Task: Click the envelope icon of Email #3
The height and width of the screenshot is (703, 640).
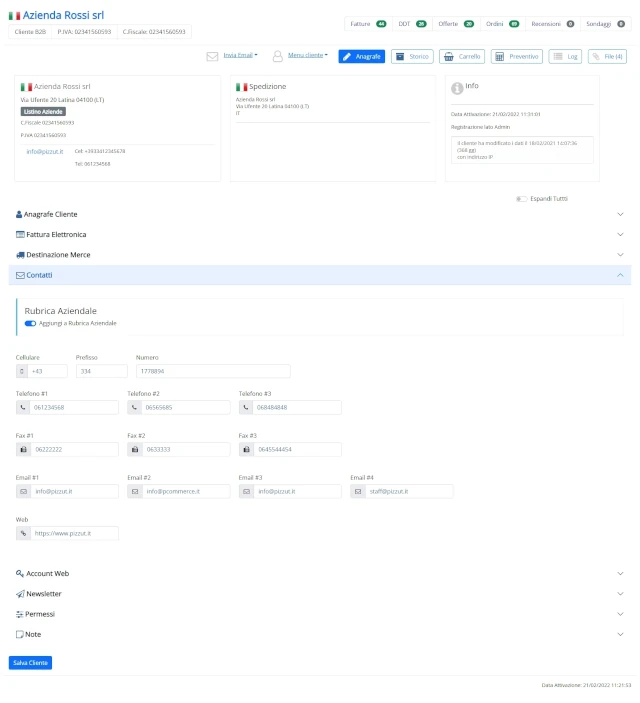Action: (x=246, y=491)
